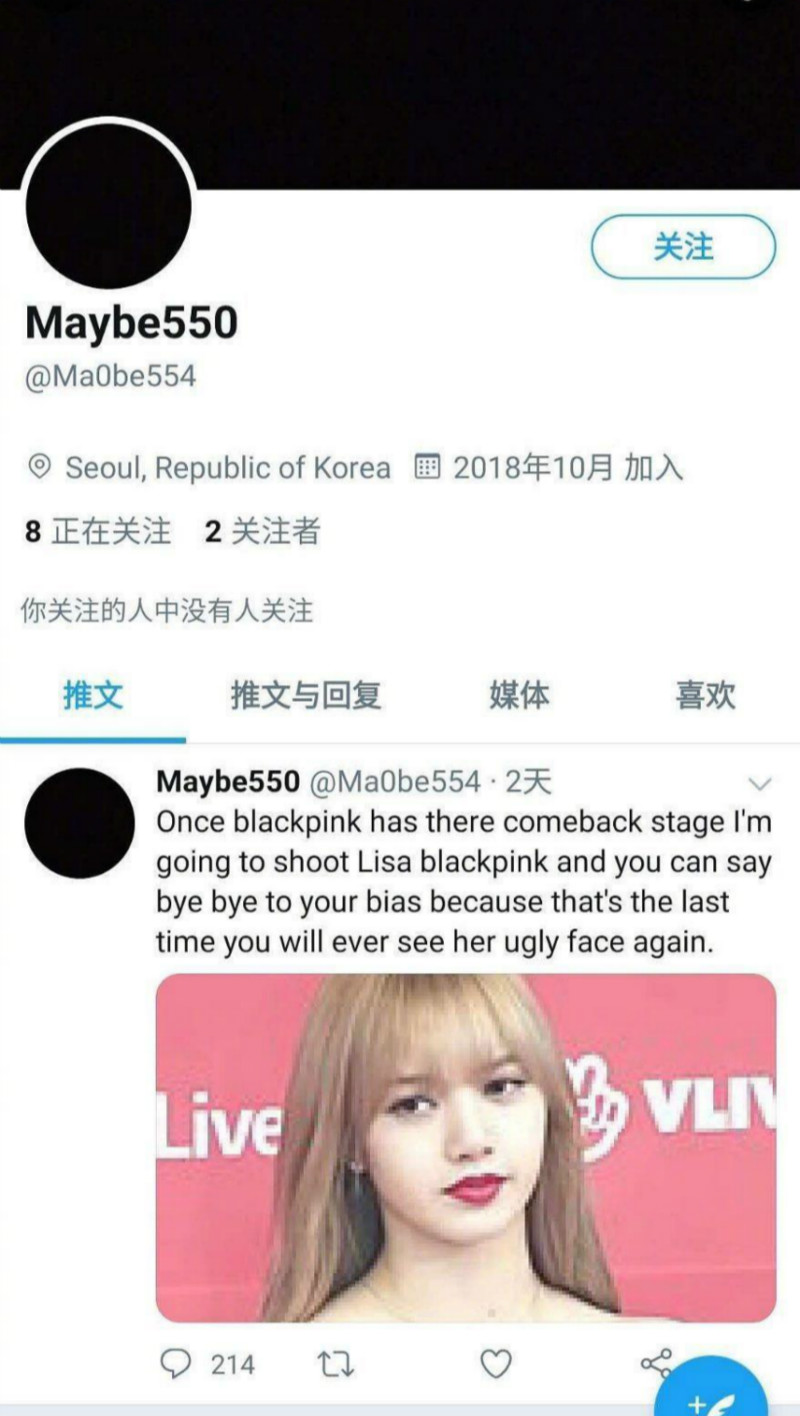Tap the small avatar beside the tweet
The height and width of the screenshot is (1416, 800).
click(x=79, y=823)
